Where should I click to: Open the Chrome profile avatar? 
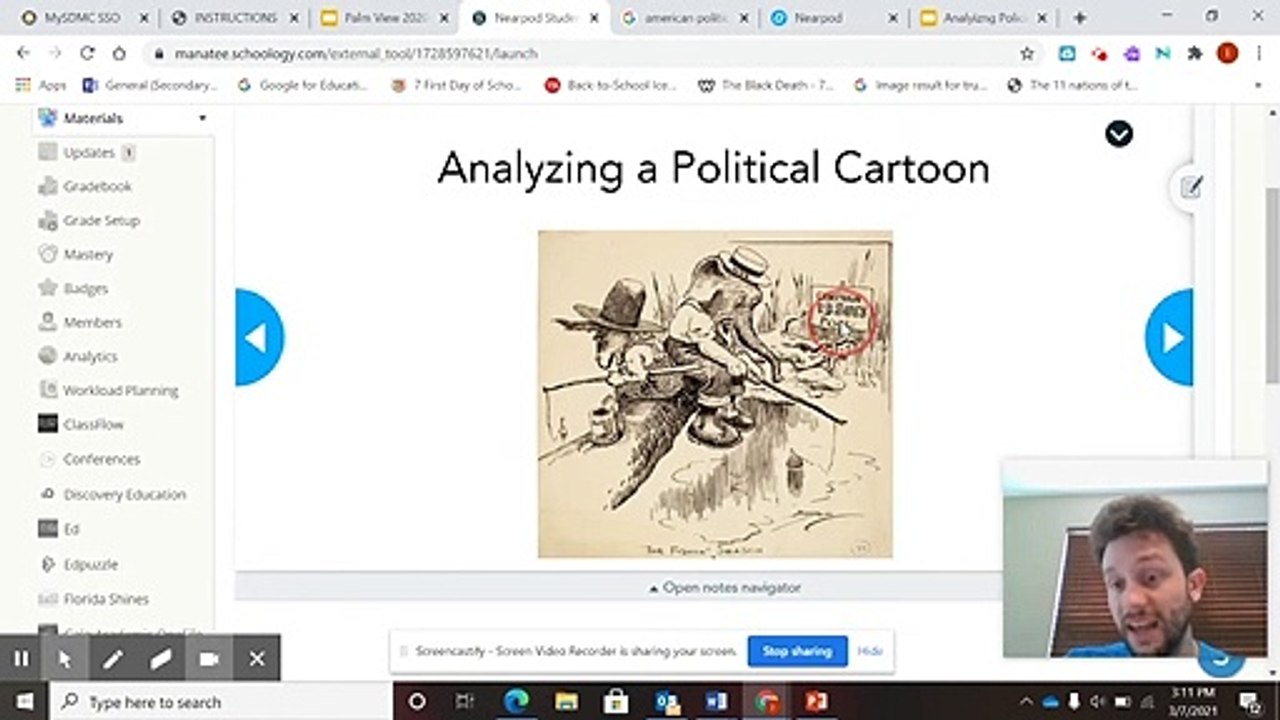(1227, 54)
